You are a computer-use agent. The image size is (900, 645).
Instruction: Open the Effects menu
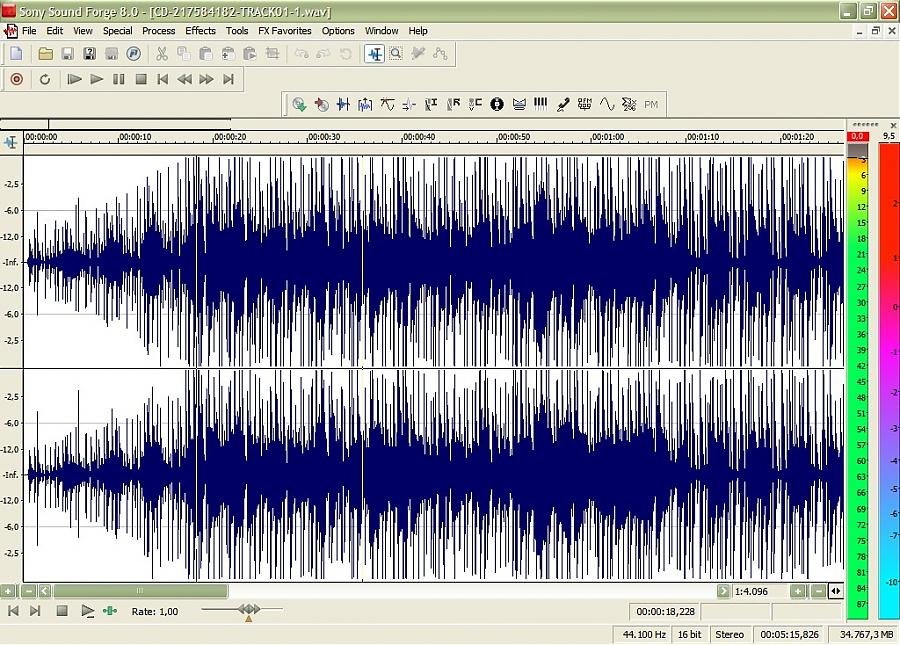pyautogui.click(x=200, y=31)
